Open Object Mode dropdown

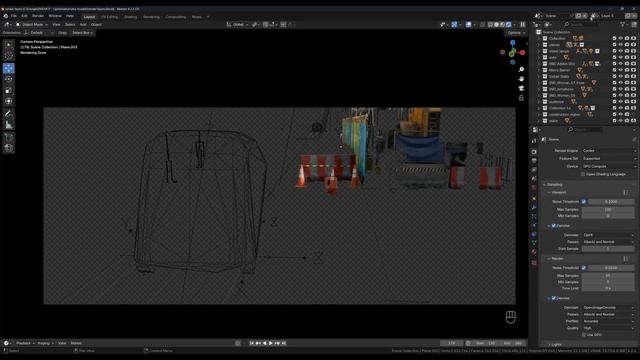pos(31,25)
